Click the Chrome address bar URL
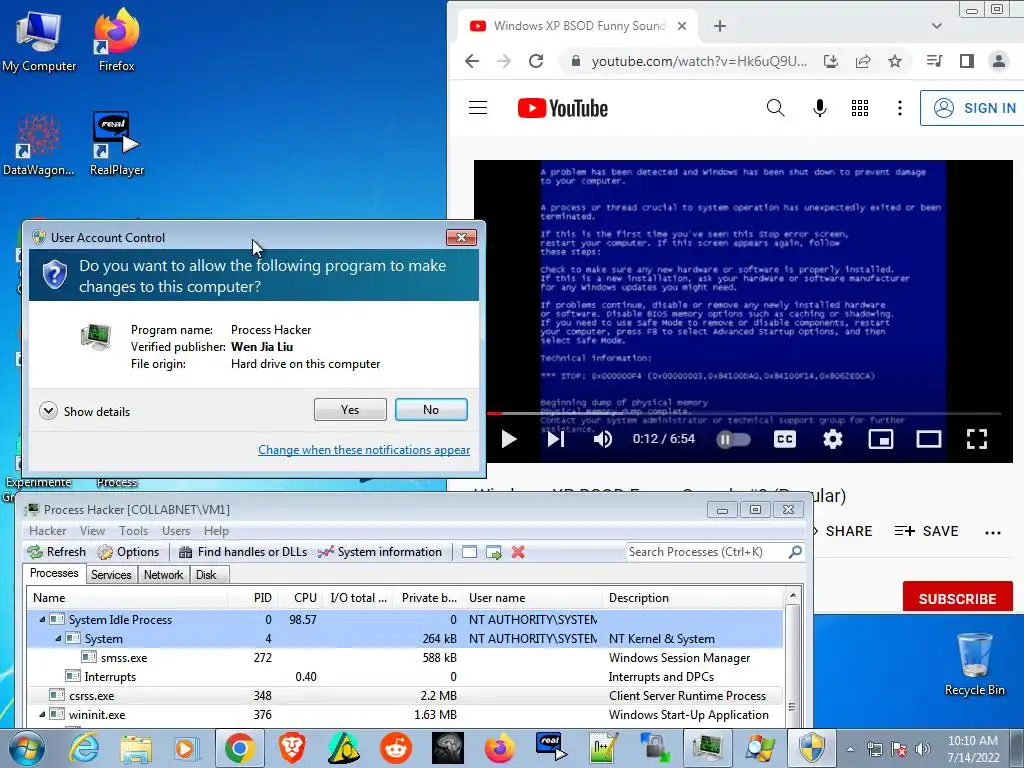This screenshot has width=1024, height=768. 699,61
